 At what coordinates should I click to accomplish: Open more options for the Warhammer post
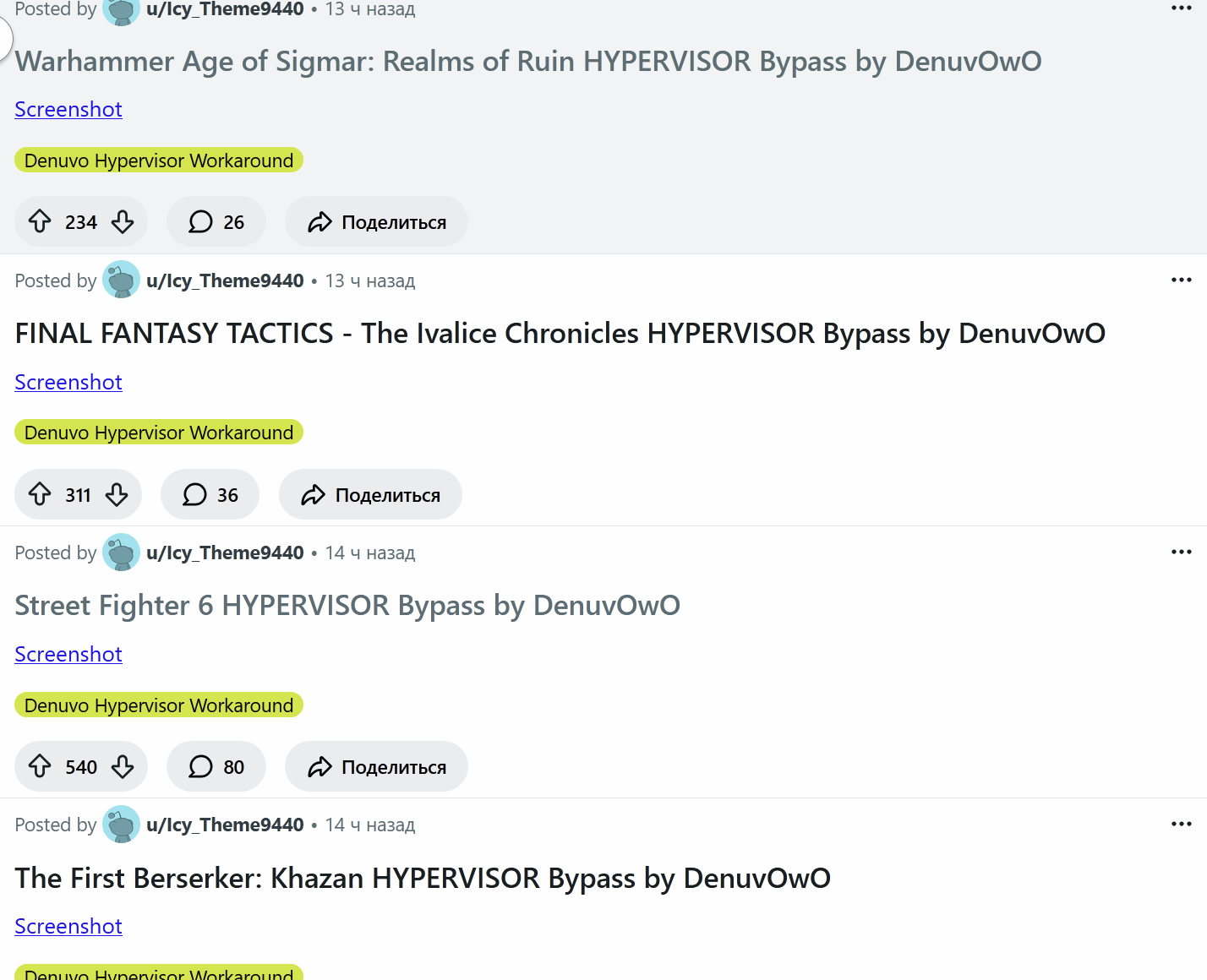1182,8
